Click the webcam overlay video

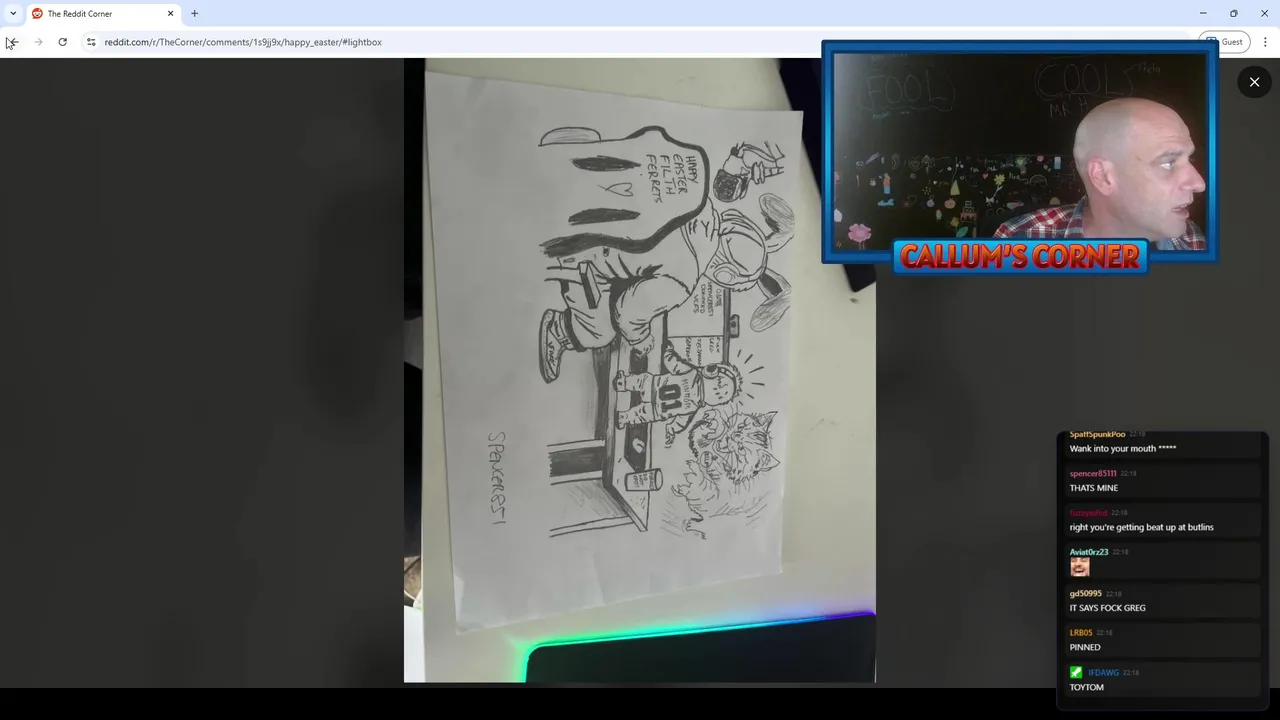(x=1020, y=151)
